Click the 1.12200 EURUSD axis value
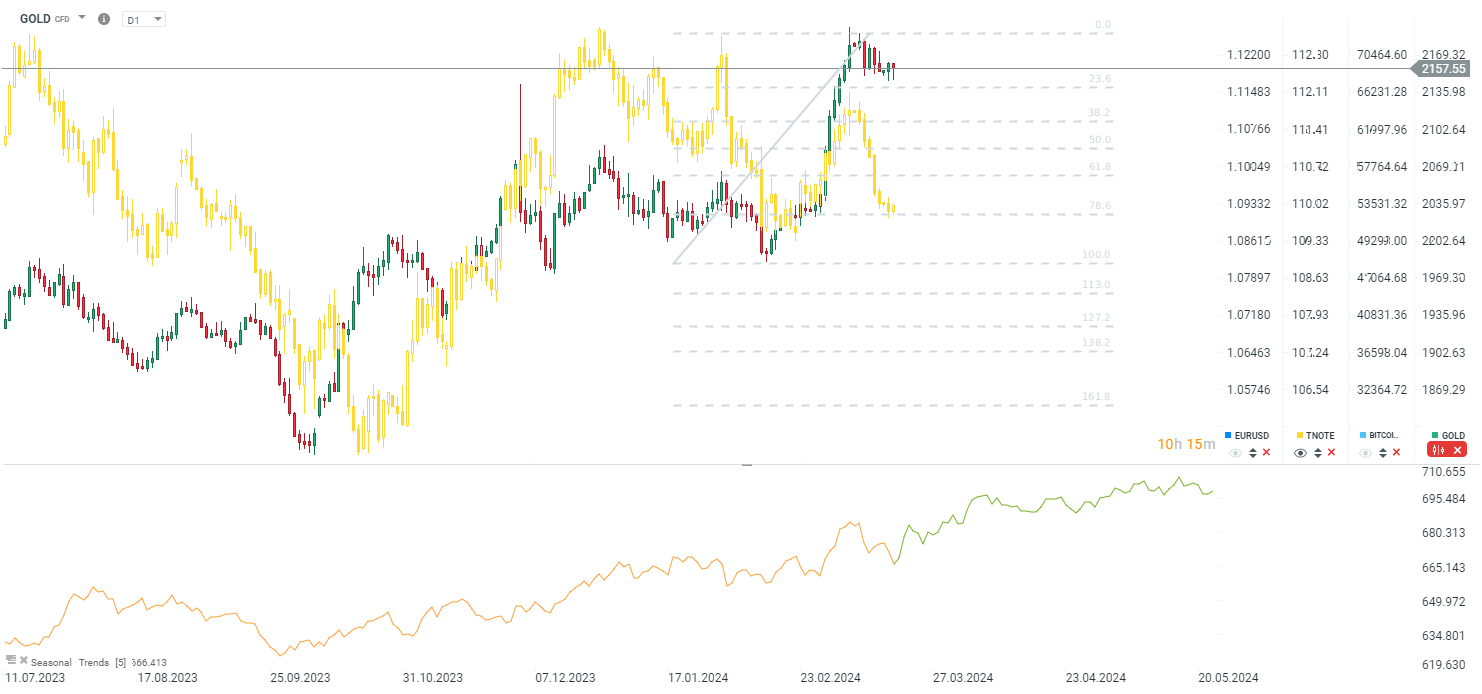 pos(1248,54)
